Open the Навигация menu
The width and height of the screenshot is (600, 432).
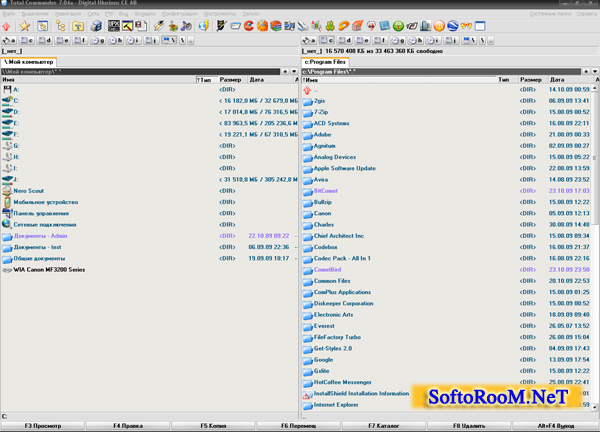point(68,14)
